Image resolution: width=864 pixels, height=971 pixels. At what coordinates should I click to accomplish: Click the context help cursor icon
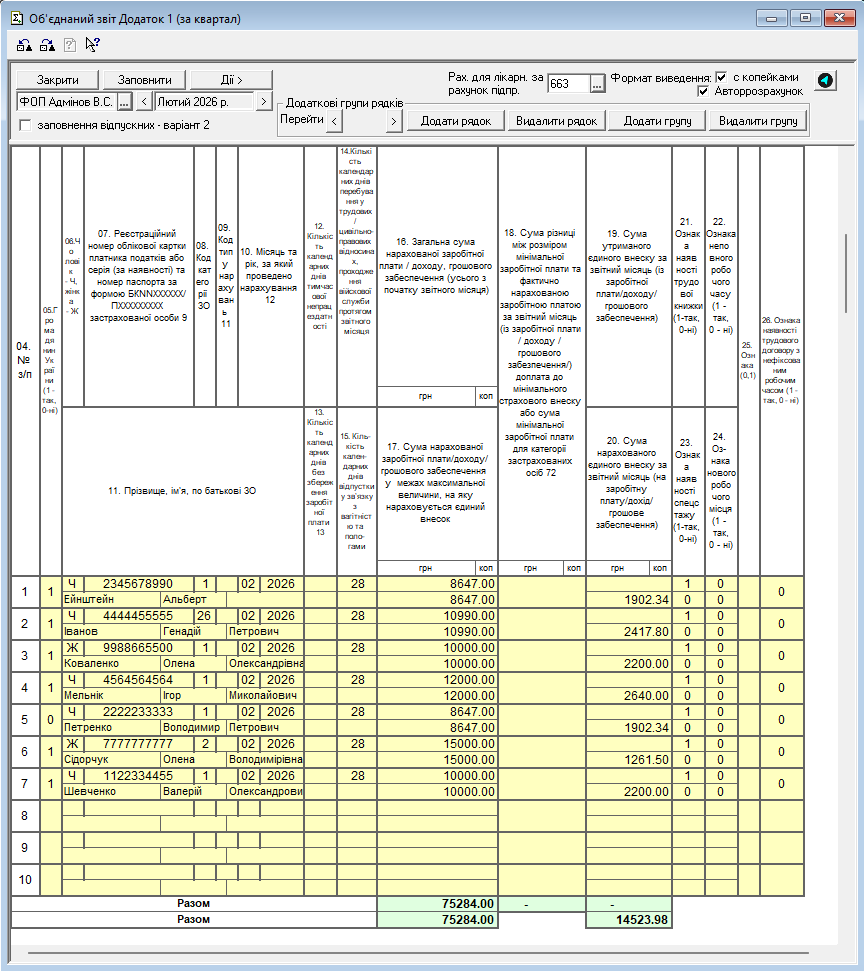click(x=92, y=45)
